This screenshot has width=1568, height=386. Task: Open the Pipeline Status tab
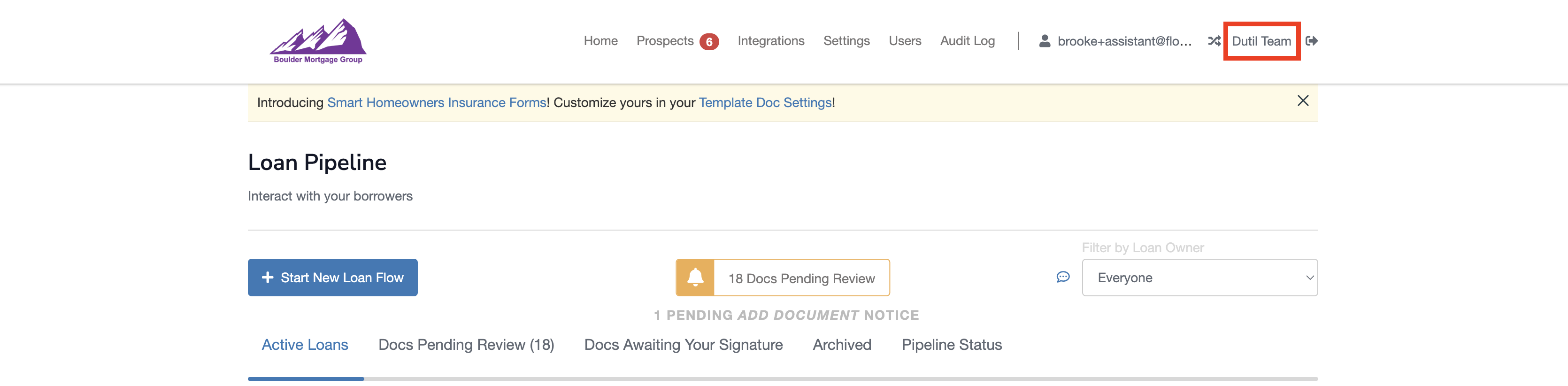click(x=952, y=345)
